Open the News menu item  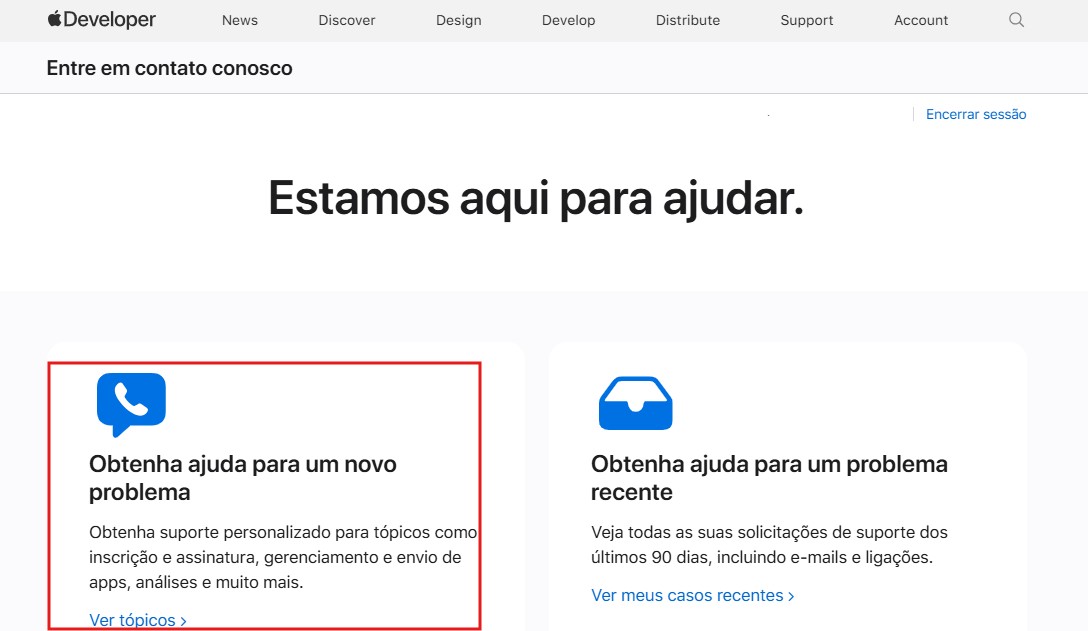click(x=239, y=20)
